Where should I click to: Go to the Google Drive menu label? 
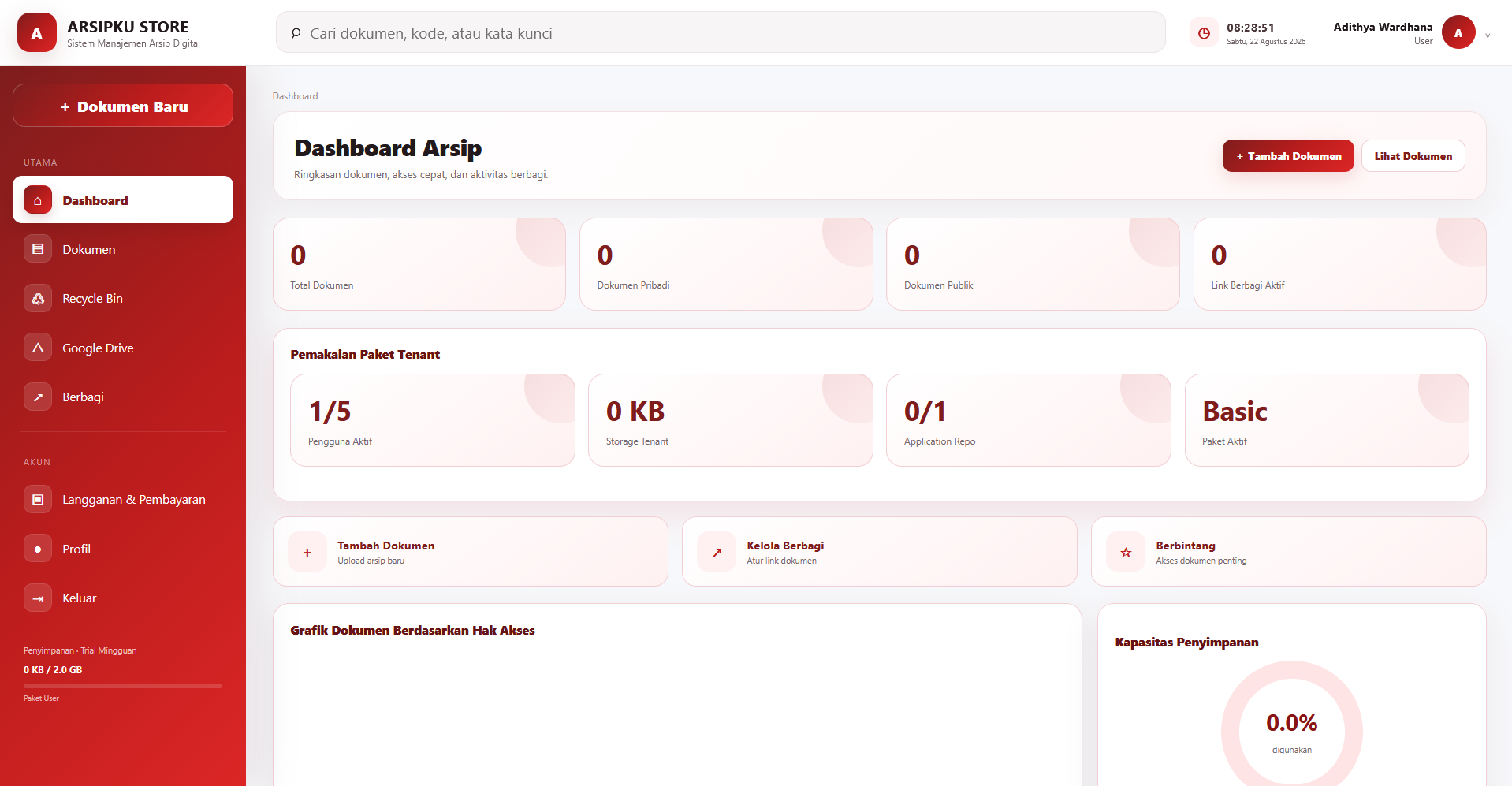tap(98, 348)
